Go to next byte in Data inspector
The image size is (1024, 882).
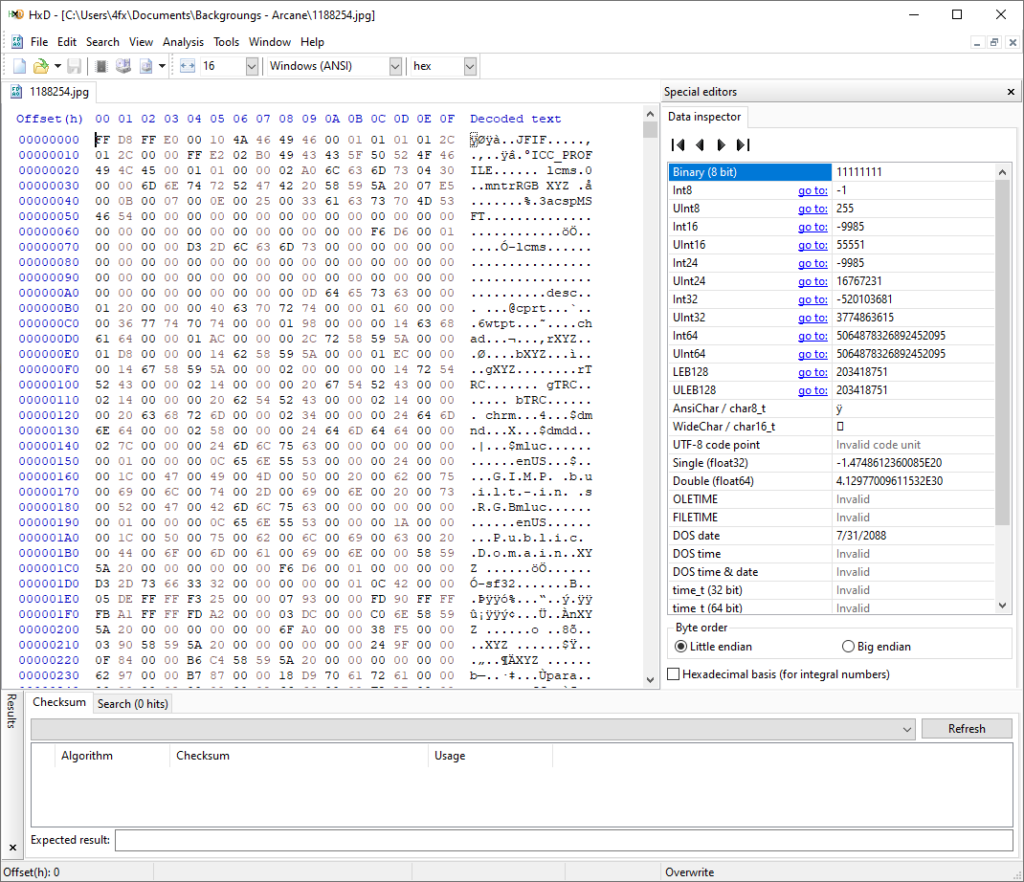pos(721,144)
